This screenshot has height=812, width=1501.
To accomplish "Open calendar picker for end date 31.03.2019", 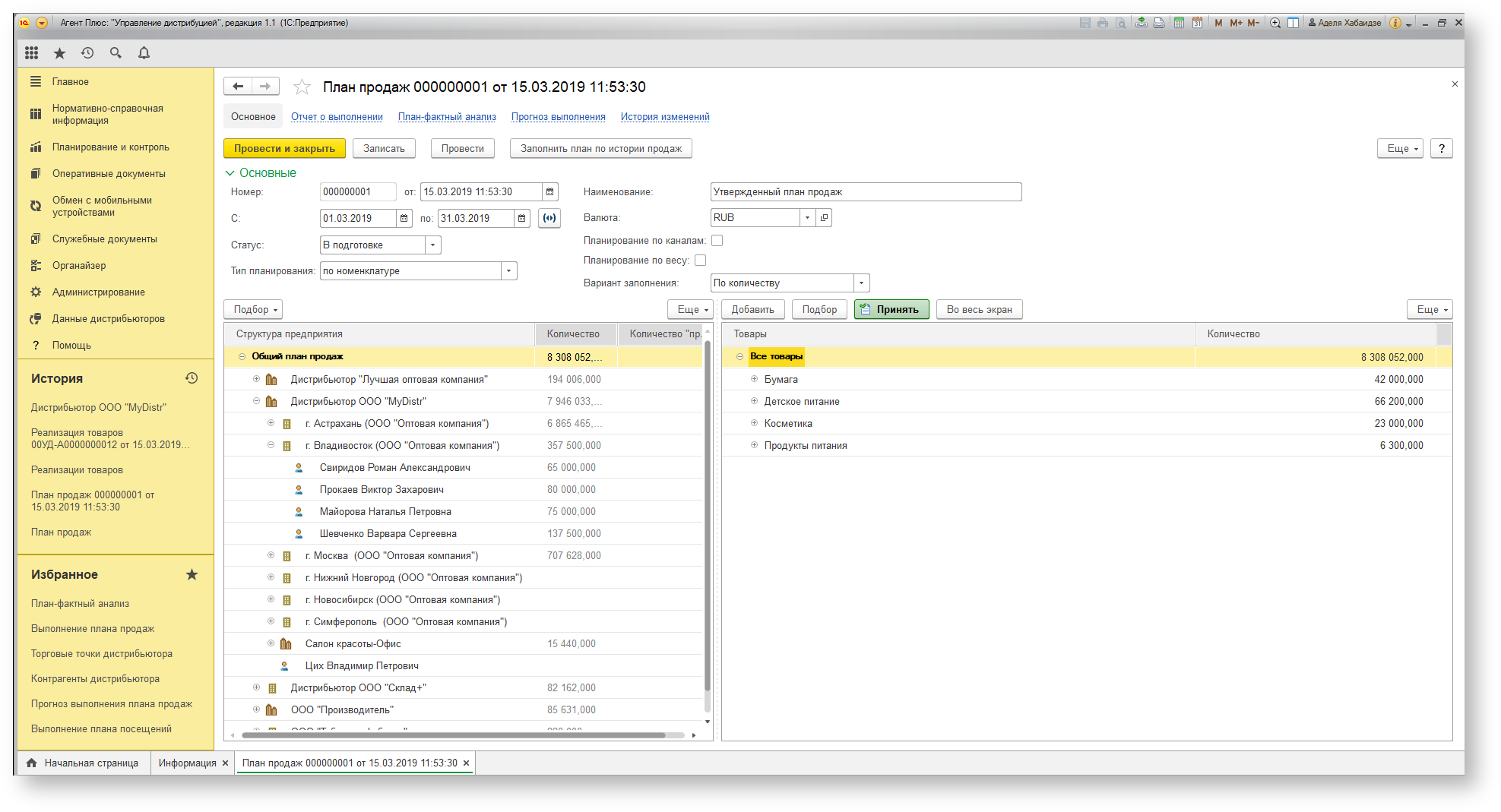I will pos(522,218).
